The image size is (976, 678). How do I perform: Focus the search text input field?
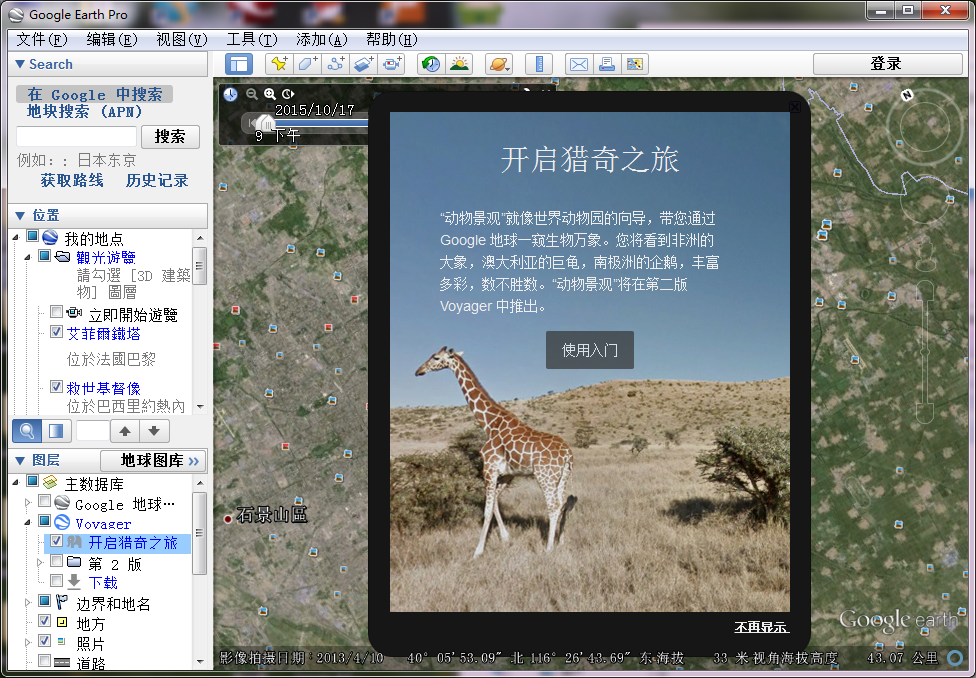click(76, 136)
